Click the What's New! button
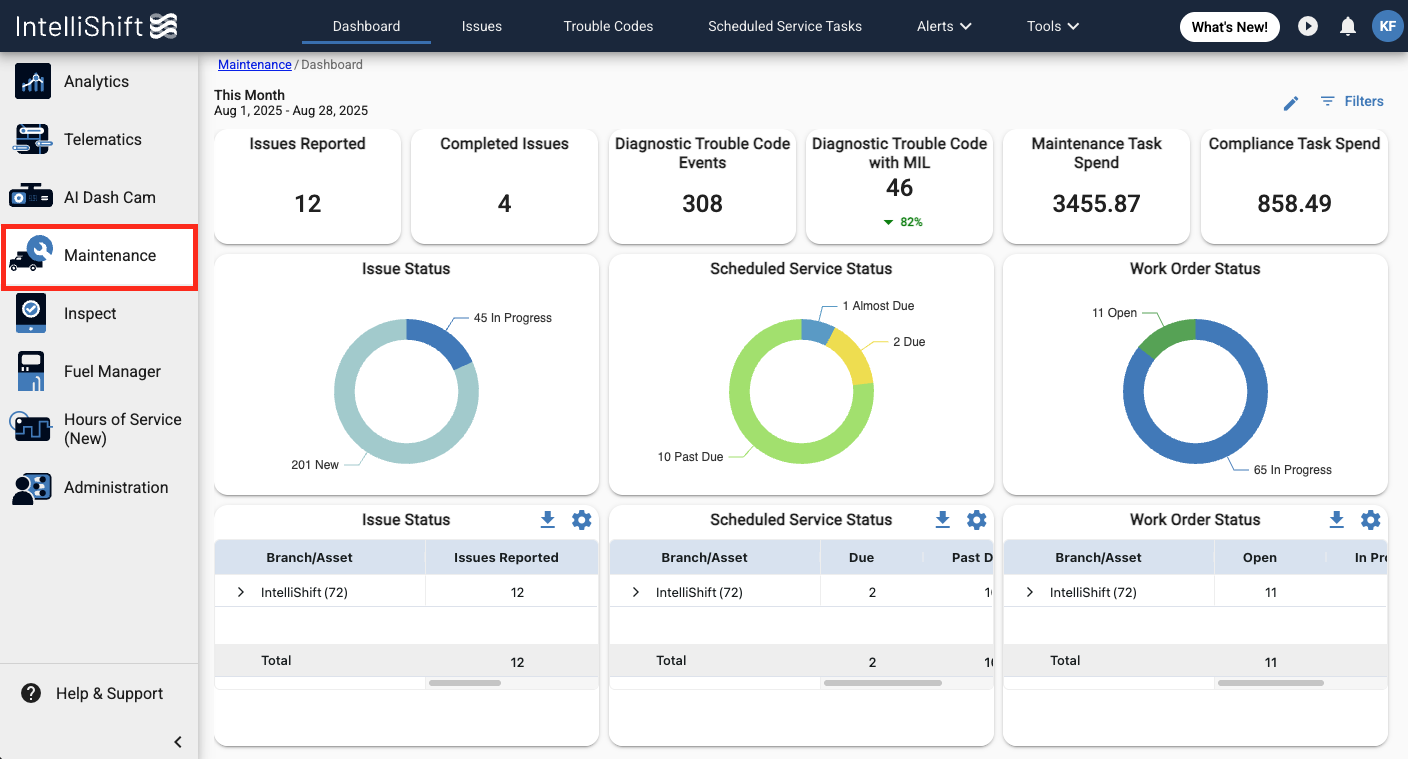 click(x=1230, y=27)
